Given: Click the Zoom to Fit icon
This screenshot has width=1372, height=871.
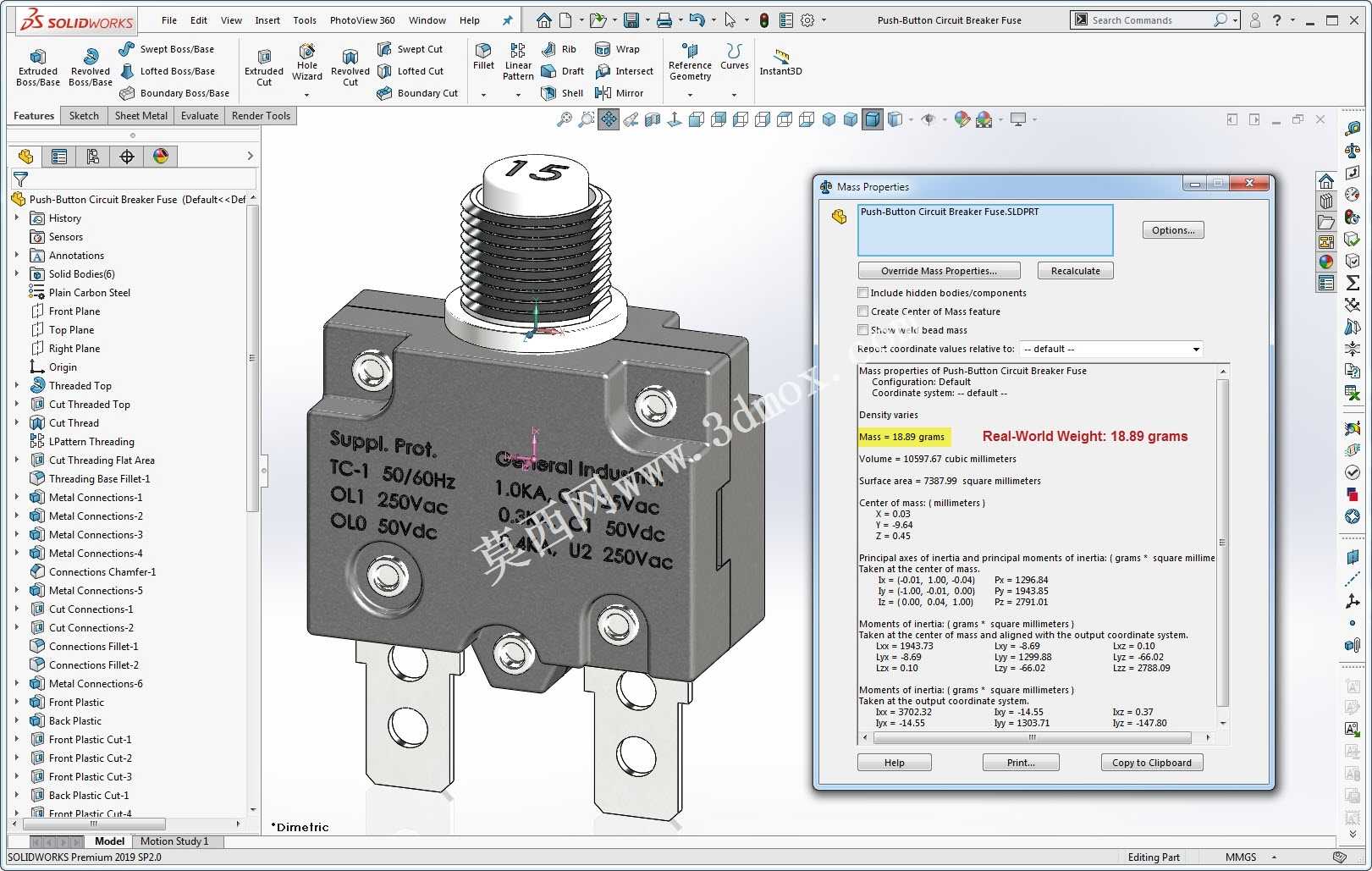Looking at the screenshot, I should pos(564,119).
